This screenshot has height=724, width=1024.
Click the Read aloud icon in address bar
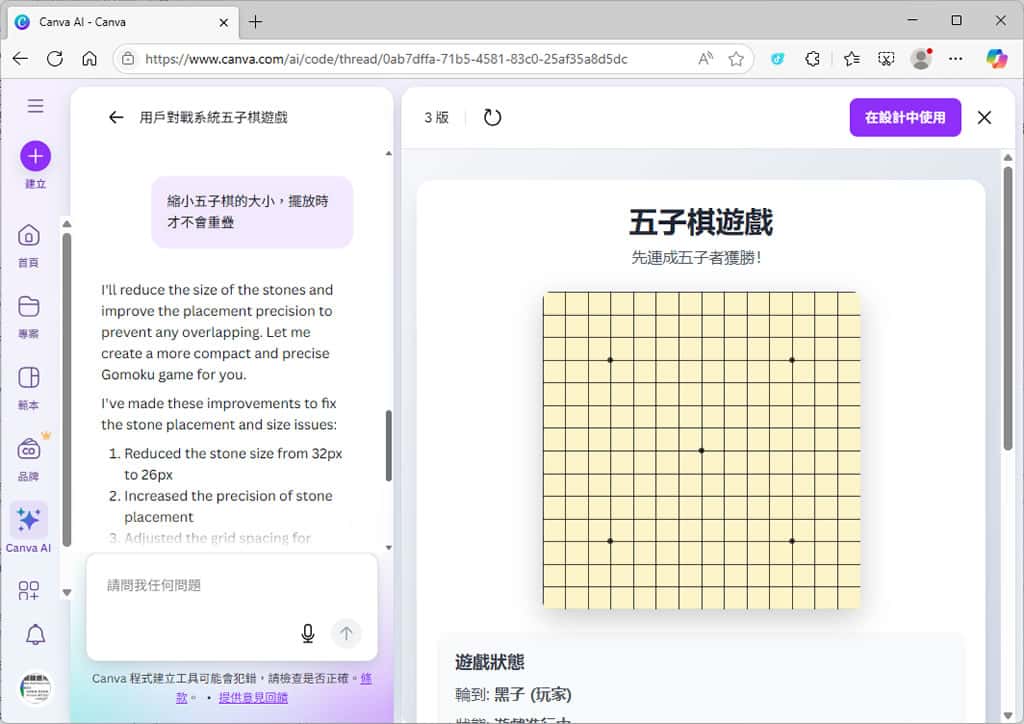(x=705, y=59)
